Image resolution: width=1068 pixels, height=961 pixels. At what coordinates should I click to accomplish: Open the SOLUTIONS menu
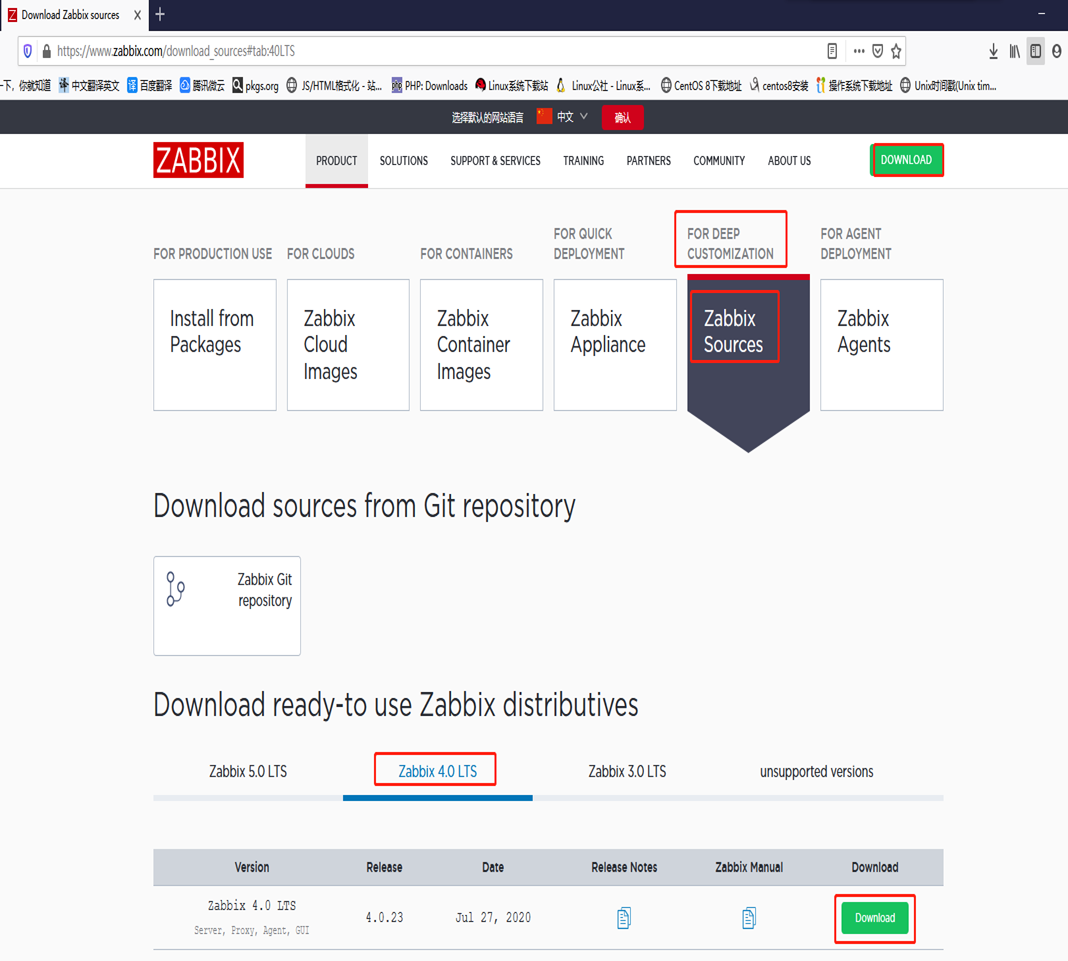click(404, 161)
